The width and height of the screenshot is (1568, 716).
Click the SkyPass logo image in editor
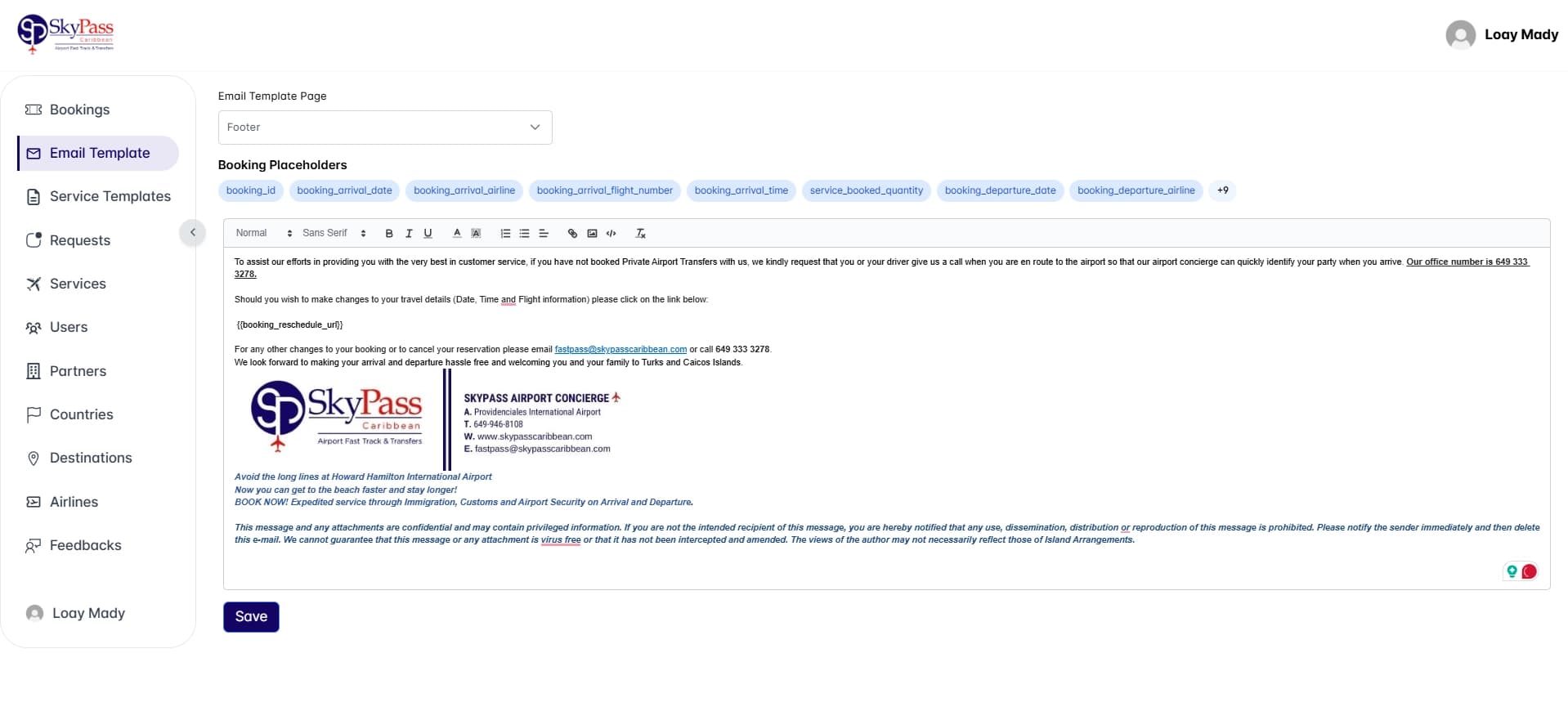coord(337,417)
